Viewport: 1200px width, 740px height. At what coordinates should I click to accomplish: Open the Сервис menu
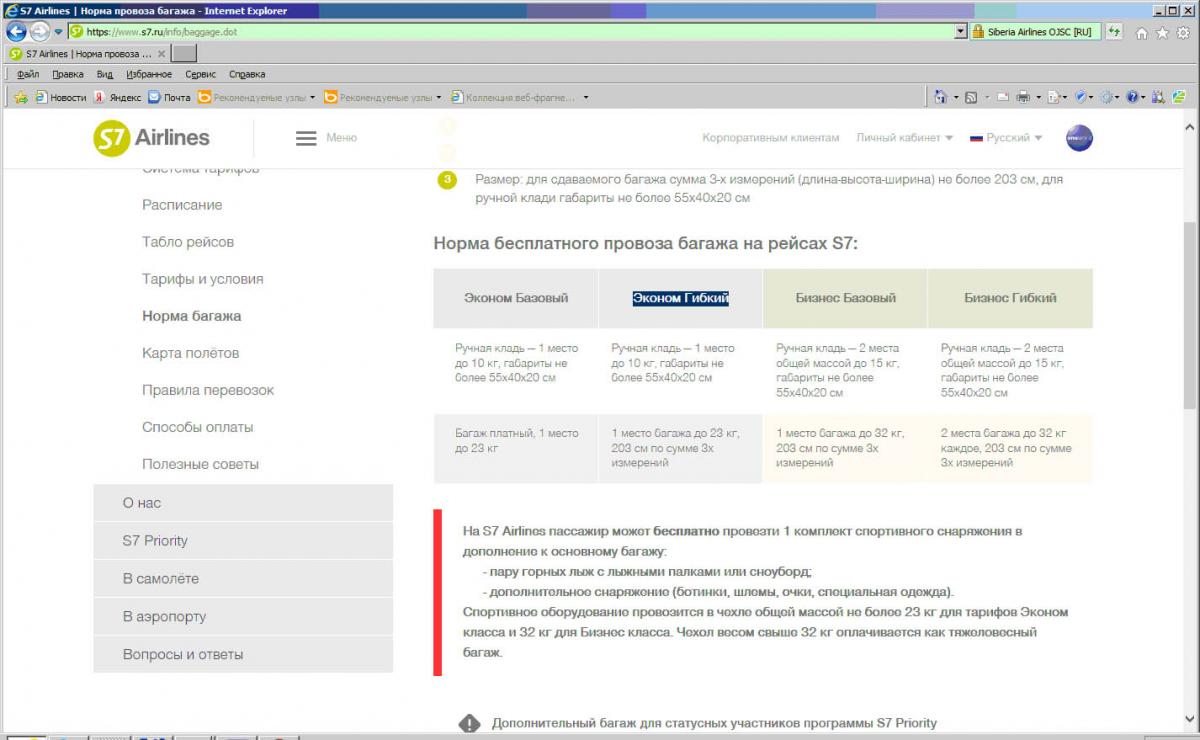[201, 74]
